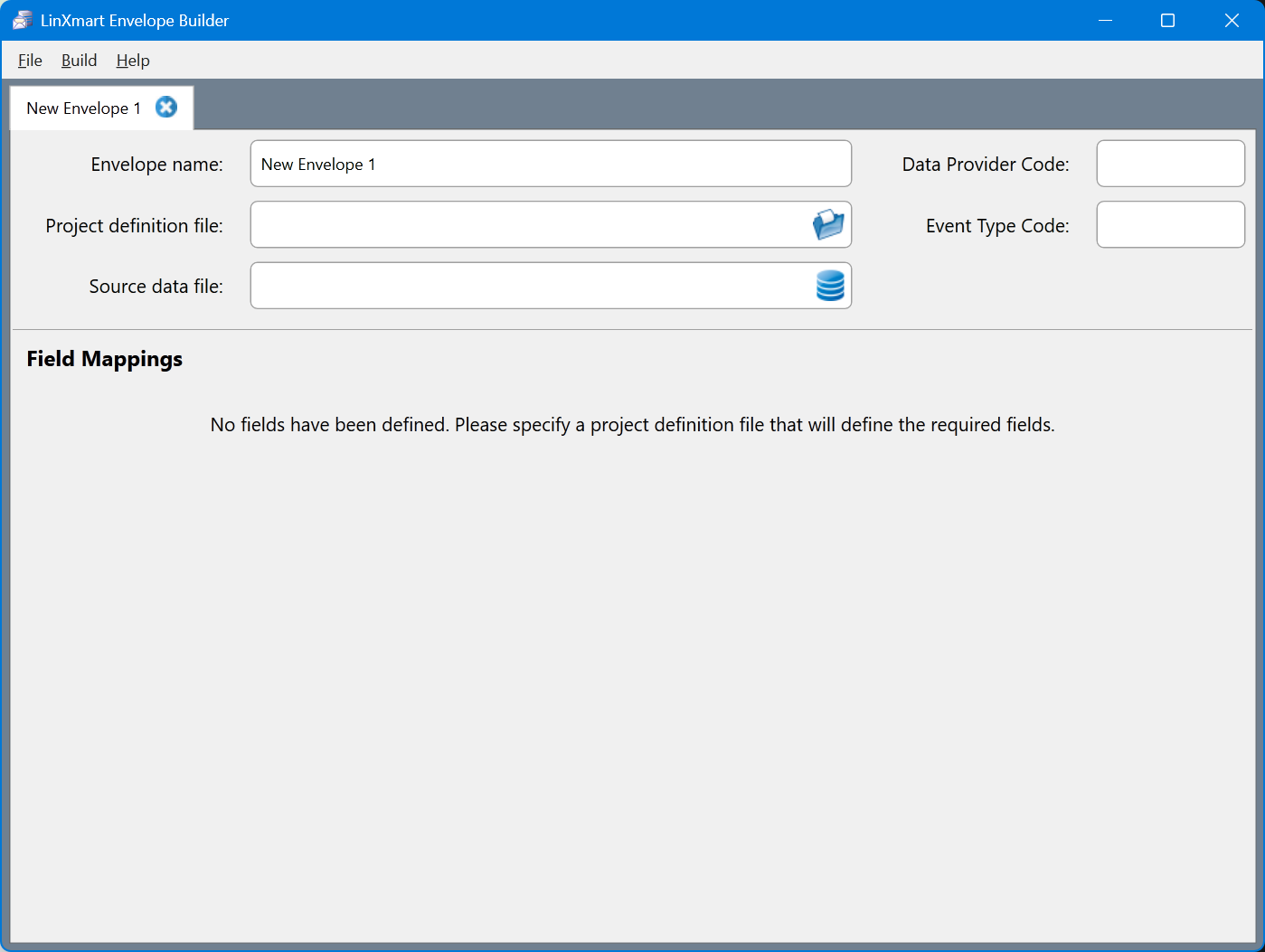This screenshot has width=1265, height=952.
Task: Open the Help menu
Action: coord(133,61)
